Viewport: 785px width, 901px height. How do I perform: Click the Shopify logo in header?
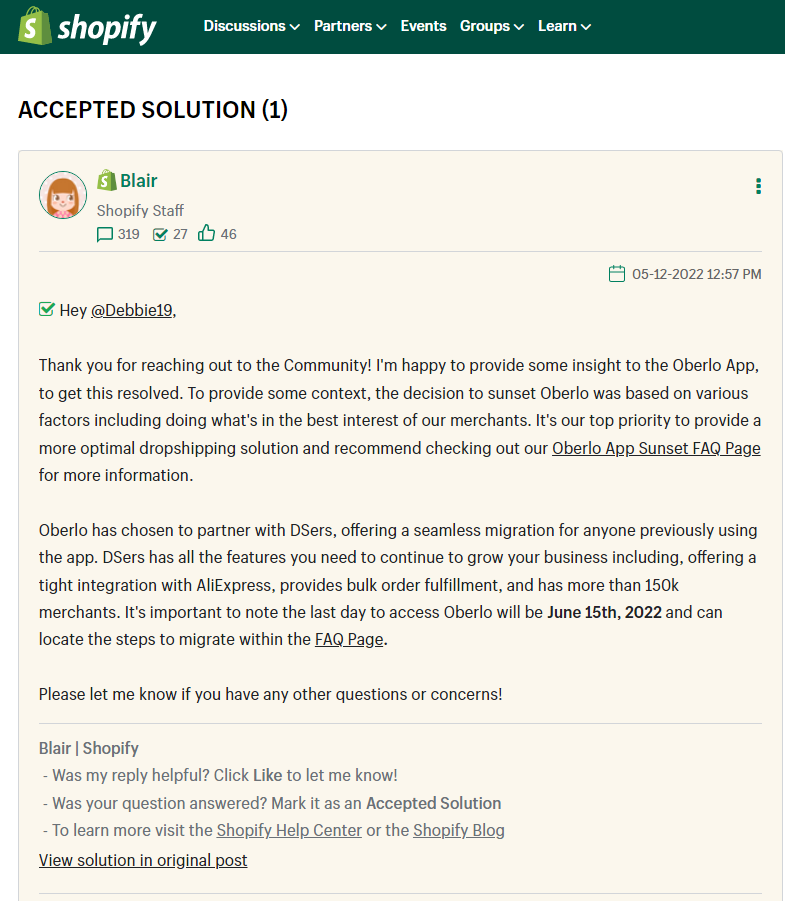pyautogui.click(x=87, y=26)
